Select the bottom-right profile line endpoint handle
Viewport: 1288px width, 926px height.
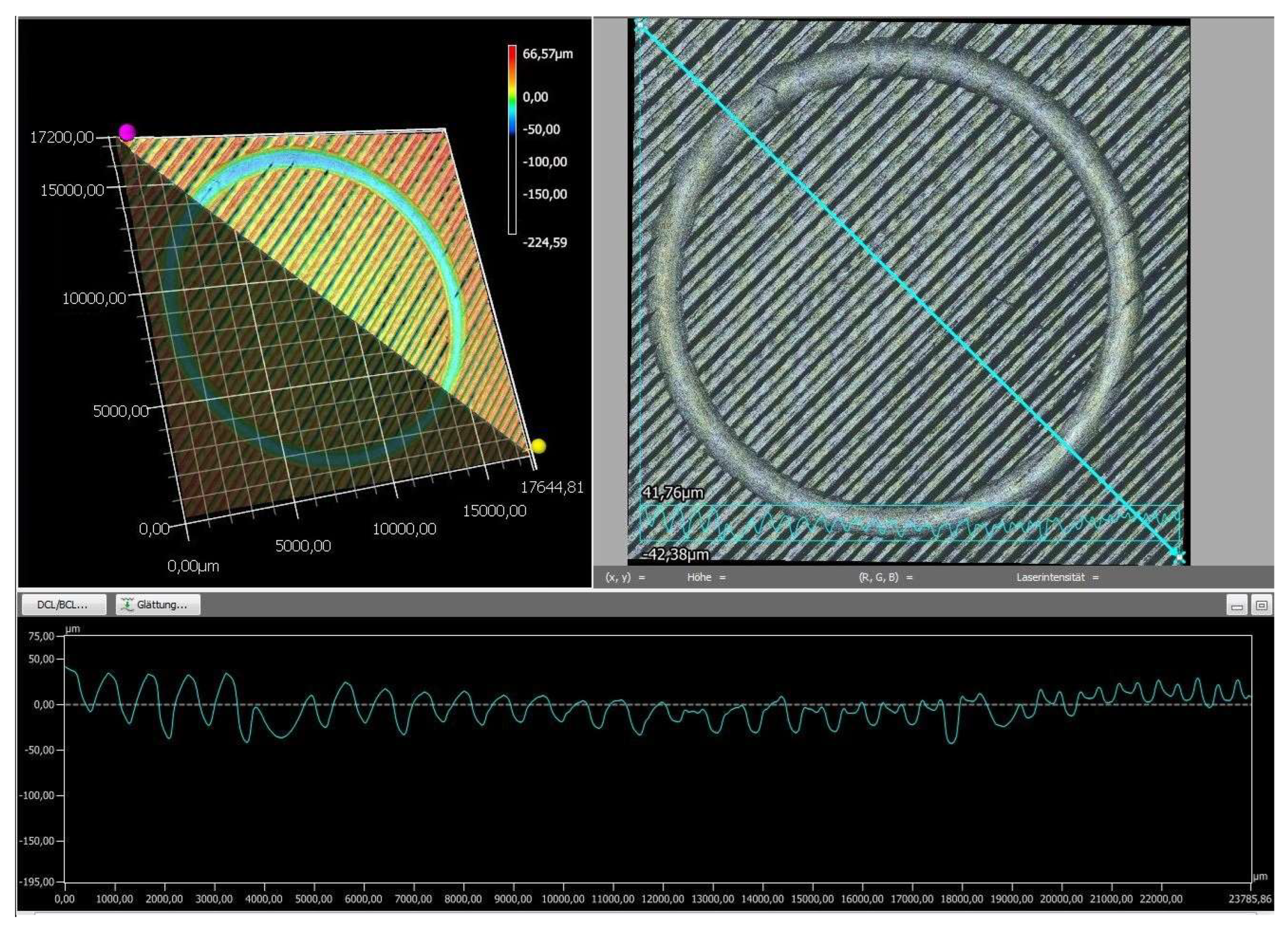tap(1180, 557)
